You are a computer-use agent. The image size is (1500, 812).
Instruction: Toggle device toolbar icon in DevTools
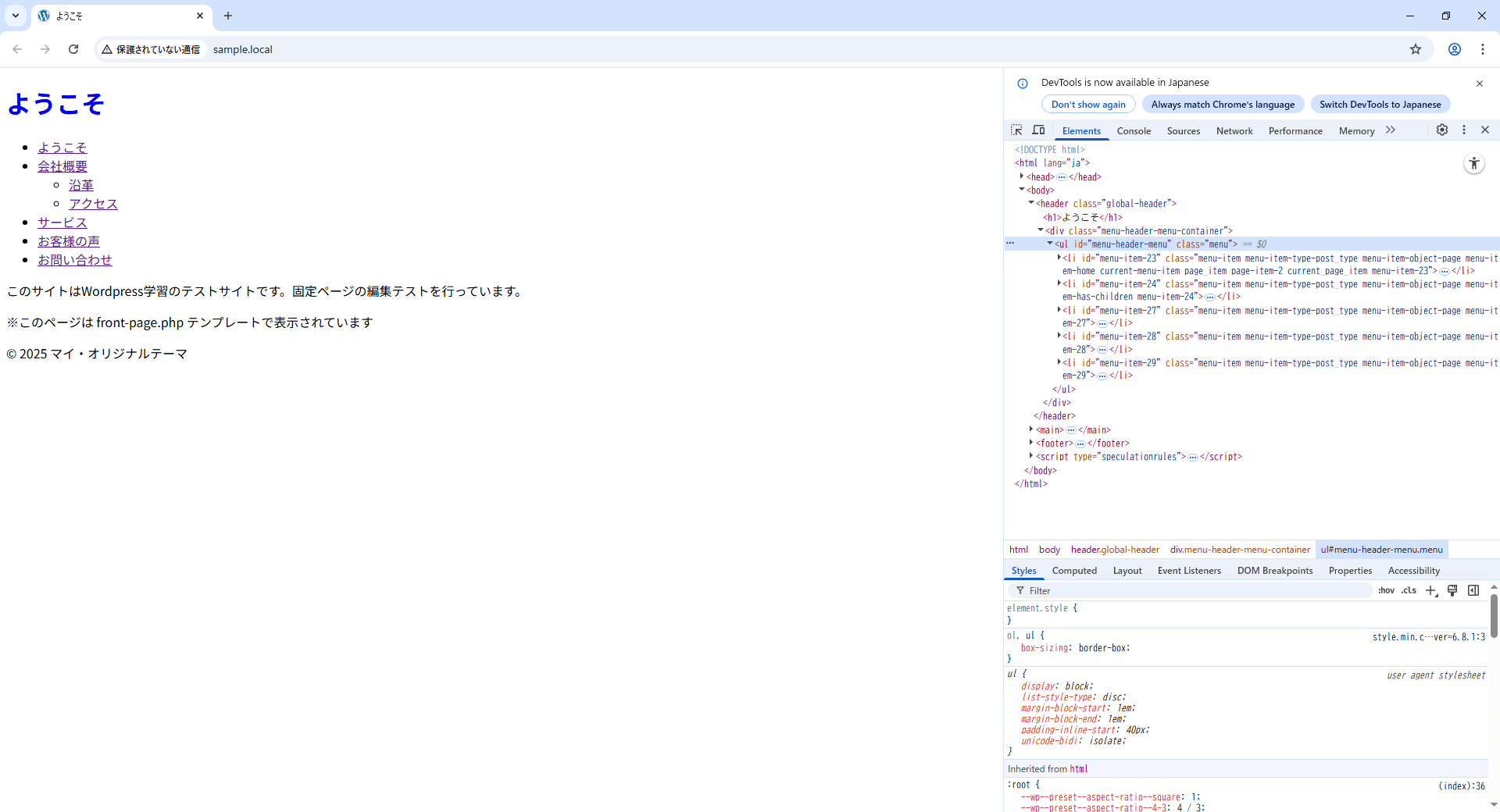tap(1038, 130)
